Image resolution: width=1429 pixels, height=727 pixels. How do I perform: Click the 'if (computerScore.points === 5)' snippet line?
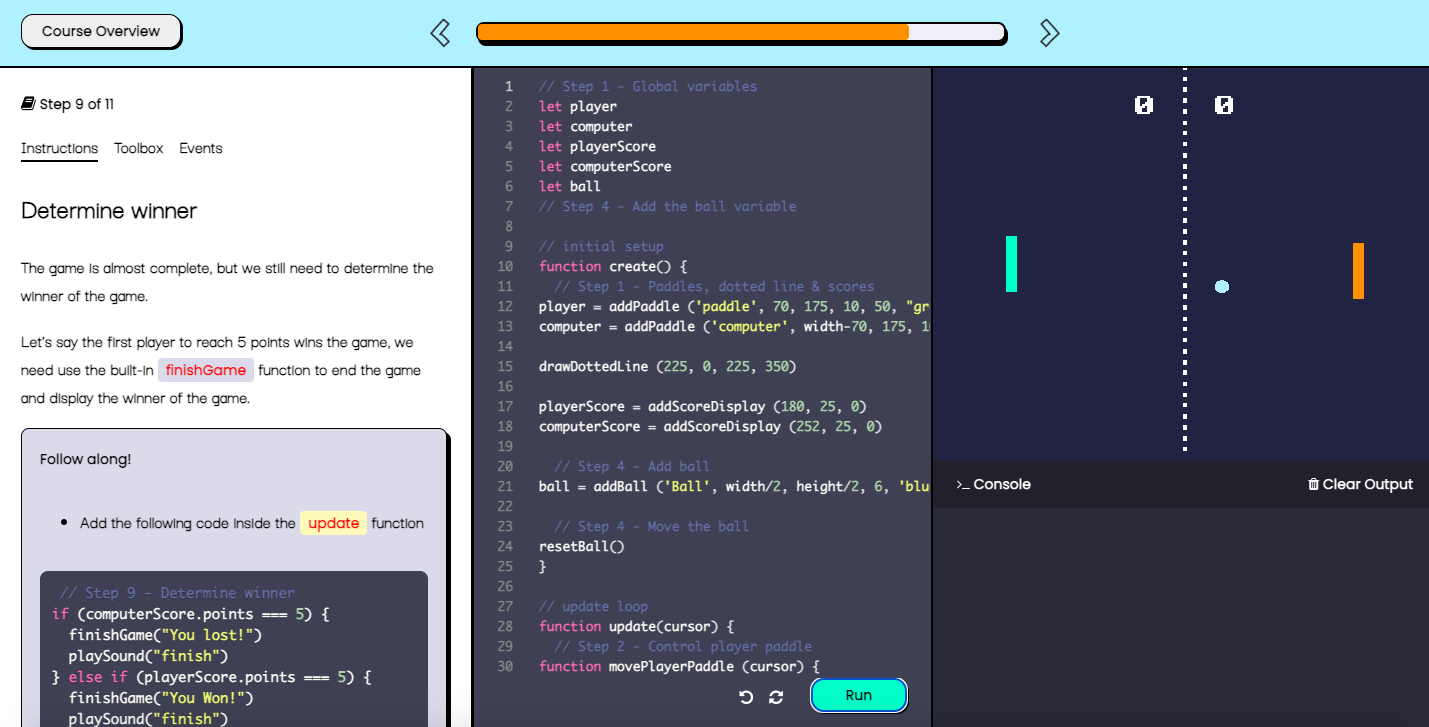(x=191, y=614)
